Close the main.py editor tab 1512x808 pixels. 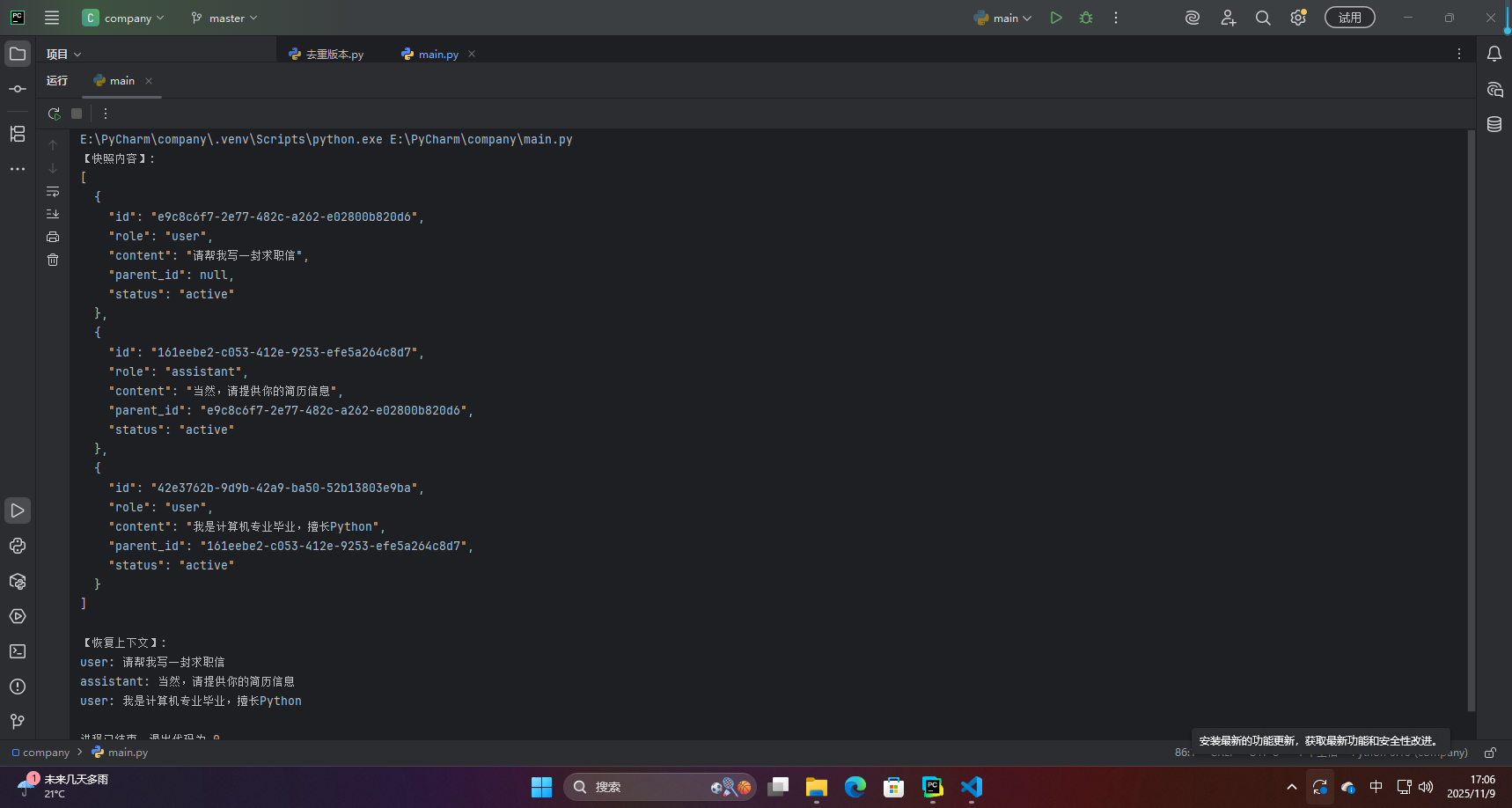point(472,54)
